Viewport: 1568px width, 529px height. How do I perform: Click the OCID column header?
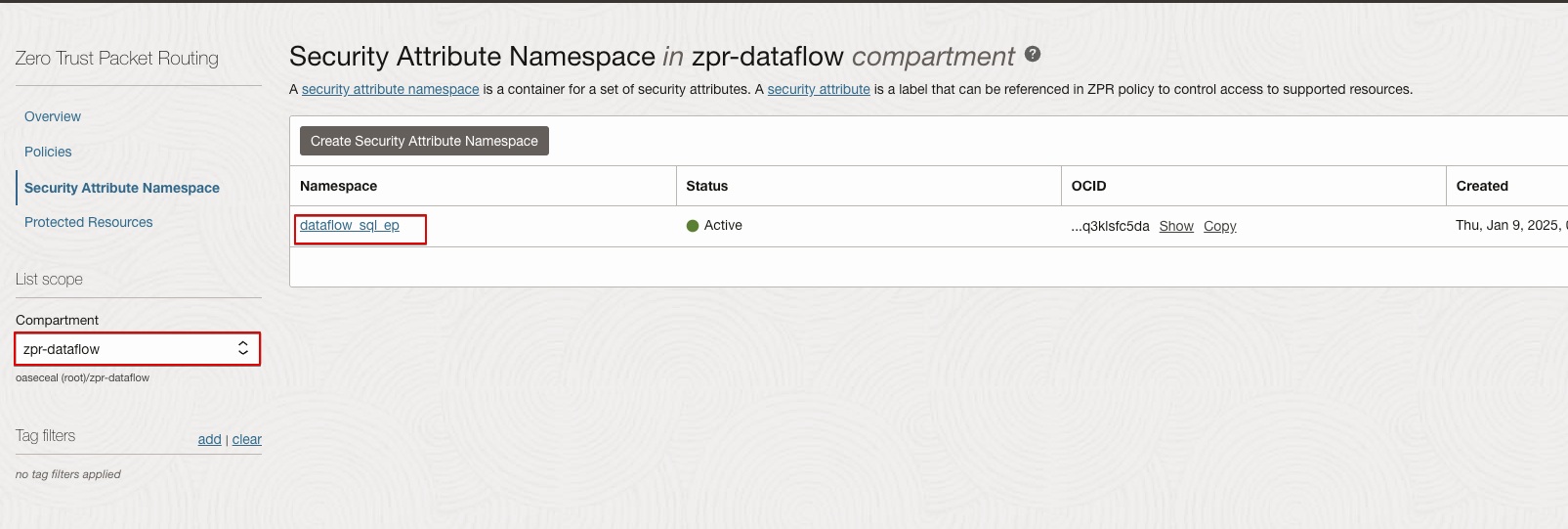tap(1088, 186)
